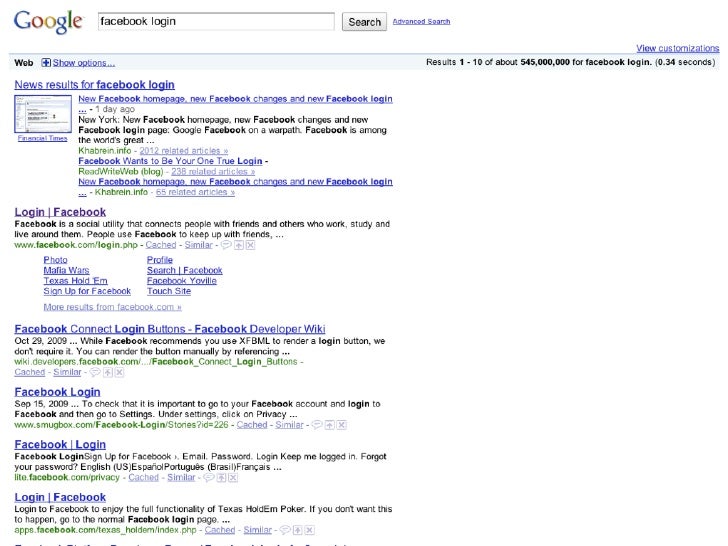Open View customizations link
The width and height of the screenshot is (728, 546).
click(x=678, y=48)
